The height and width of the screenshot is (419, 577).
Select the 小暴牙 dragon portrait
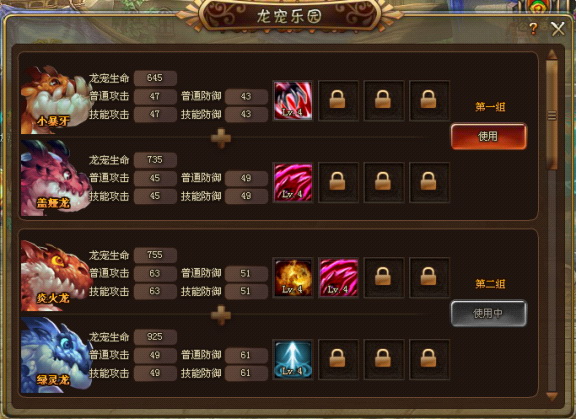click(54, 99)
